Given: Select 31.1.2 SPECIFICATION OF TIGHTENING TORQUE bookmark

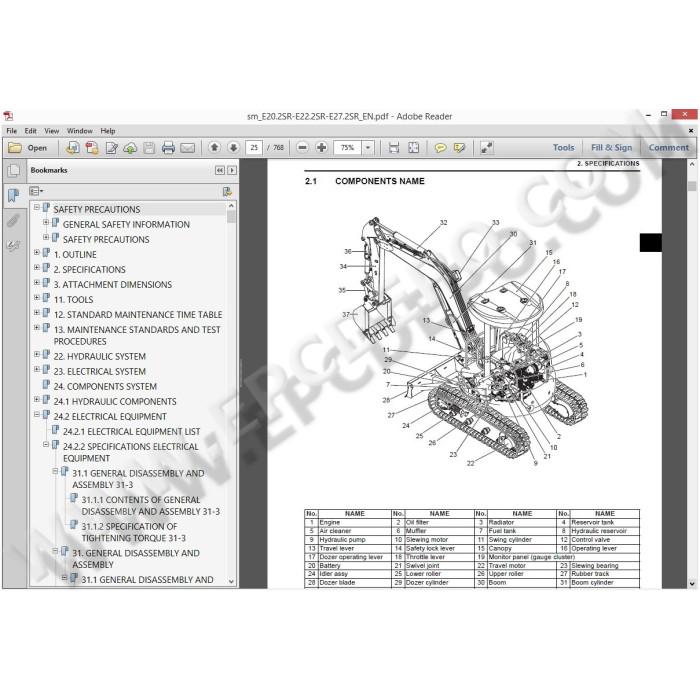Looking at the screenshot, I should pos(133,532).
